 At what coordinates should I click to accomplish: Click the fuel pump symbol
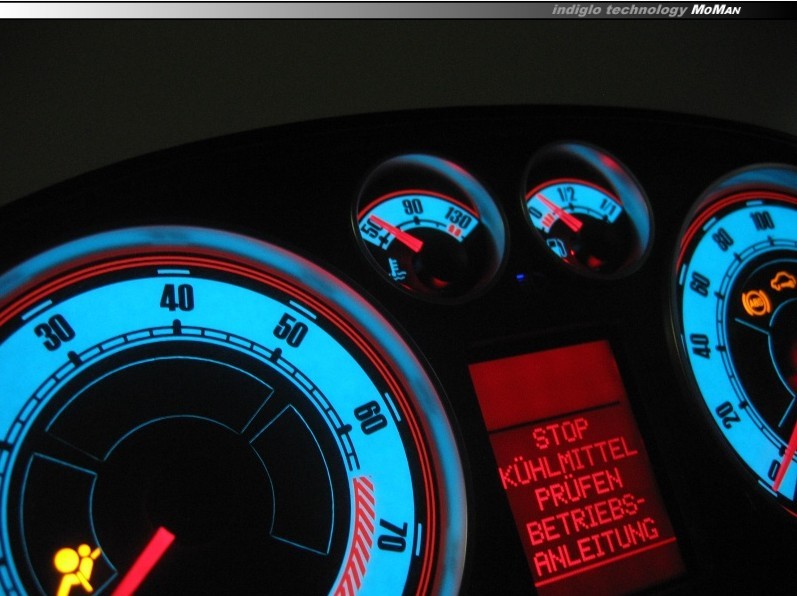pos(556,248)
